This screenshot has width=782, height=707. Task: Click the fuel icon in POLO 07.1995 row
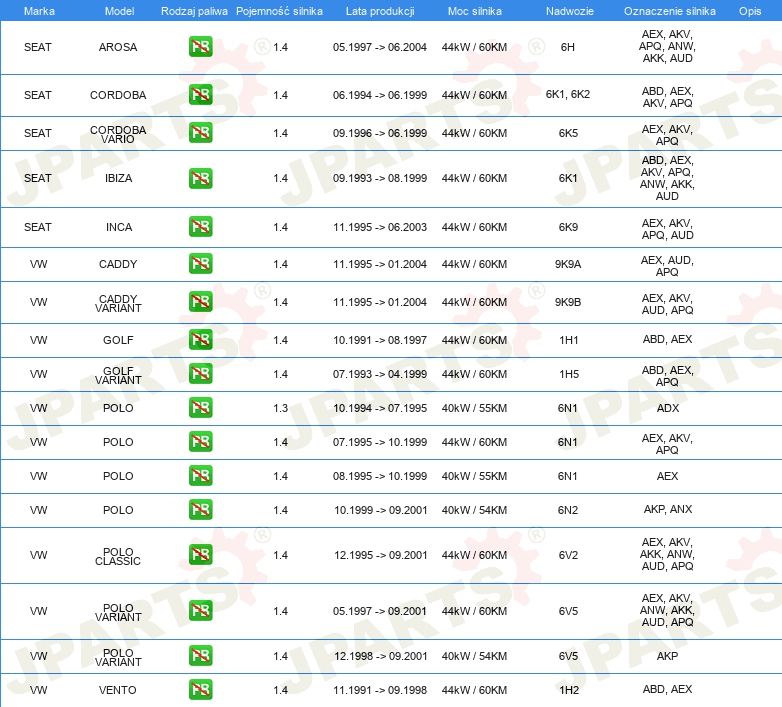click(x=200, y=442)
